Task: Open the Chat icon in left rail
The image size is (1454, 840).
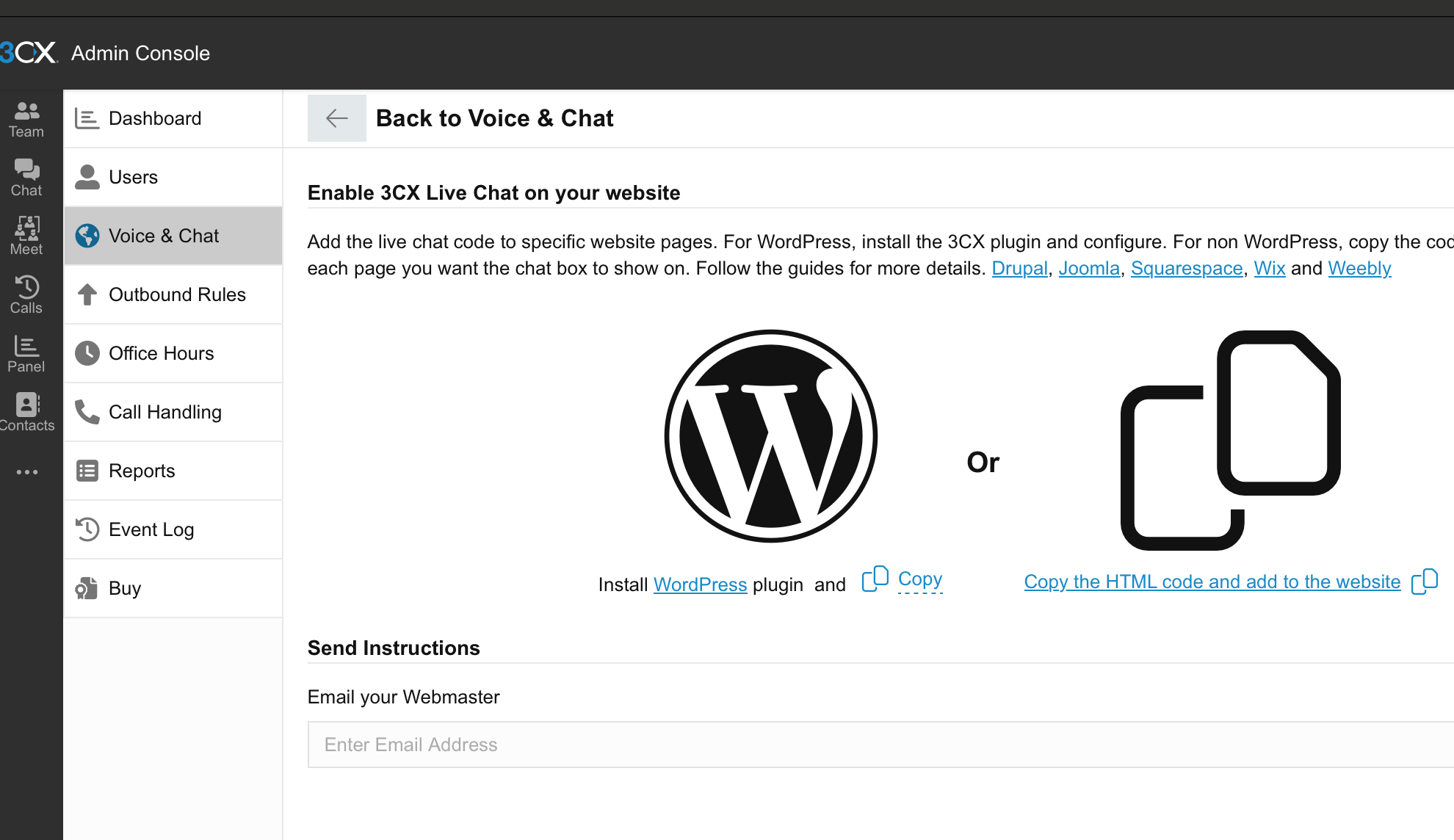Action: tap(27, 178)
